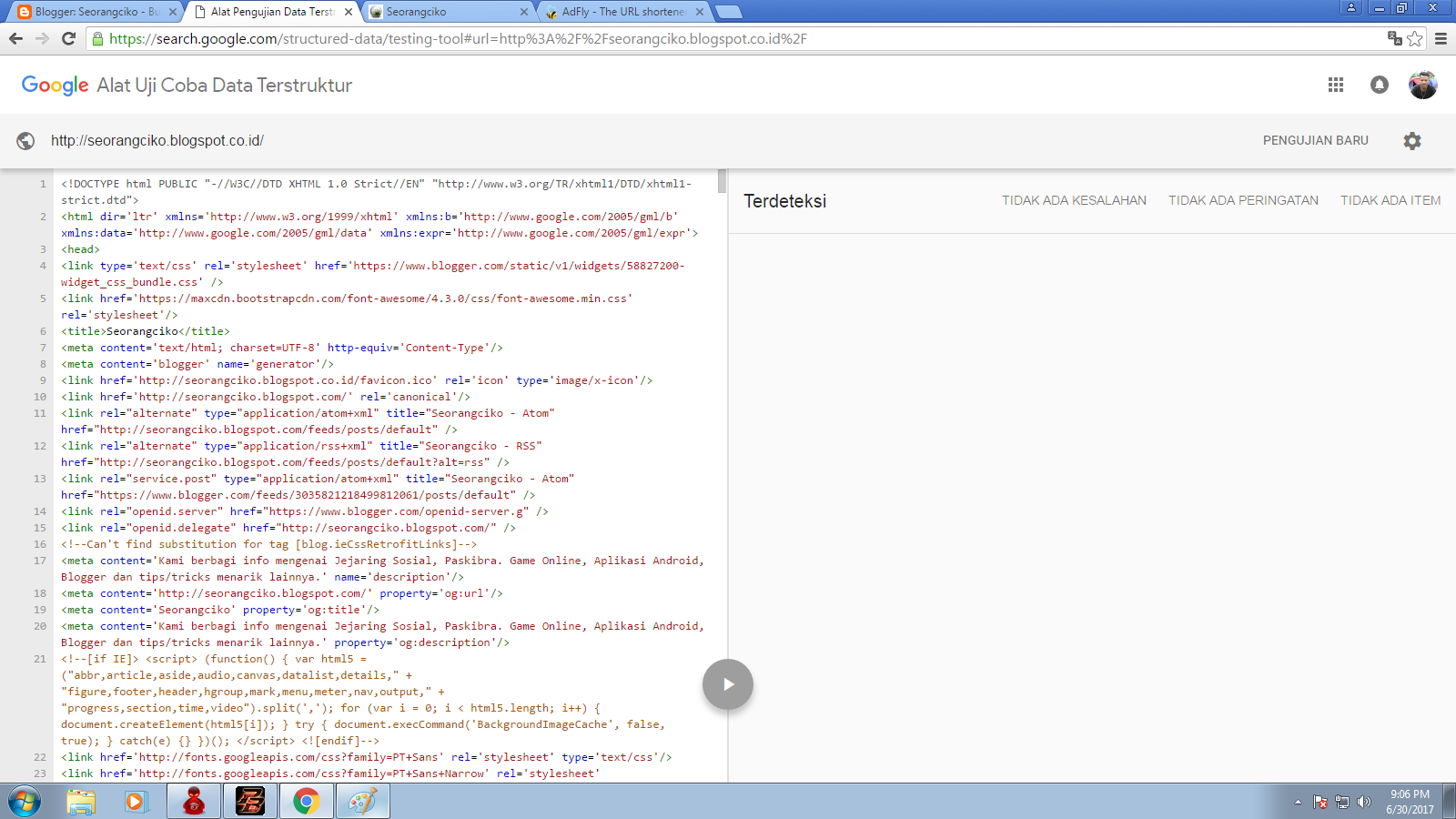Open the testing tool settings gear
1456x819 pixels.
(1412, 141)
